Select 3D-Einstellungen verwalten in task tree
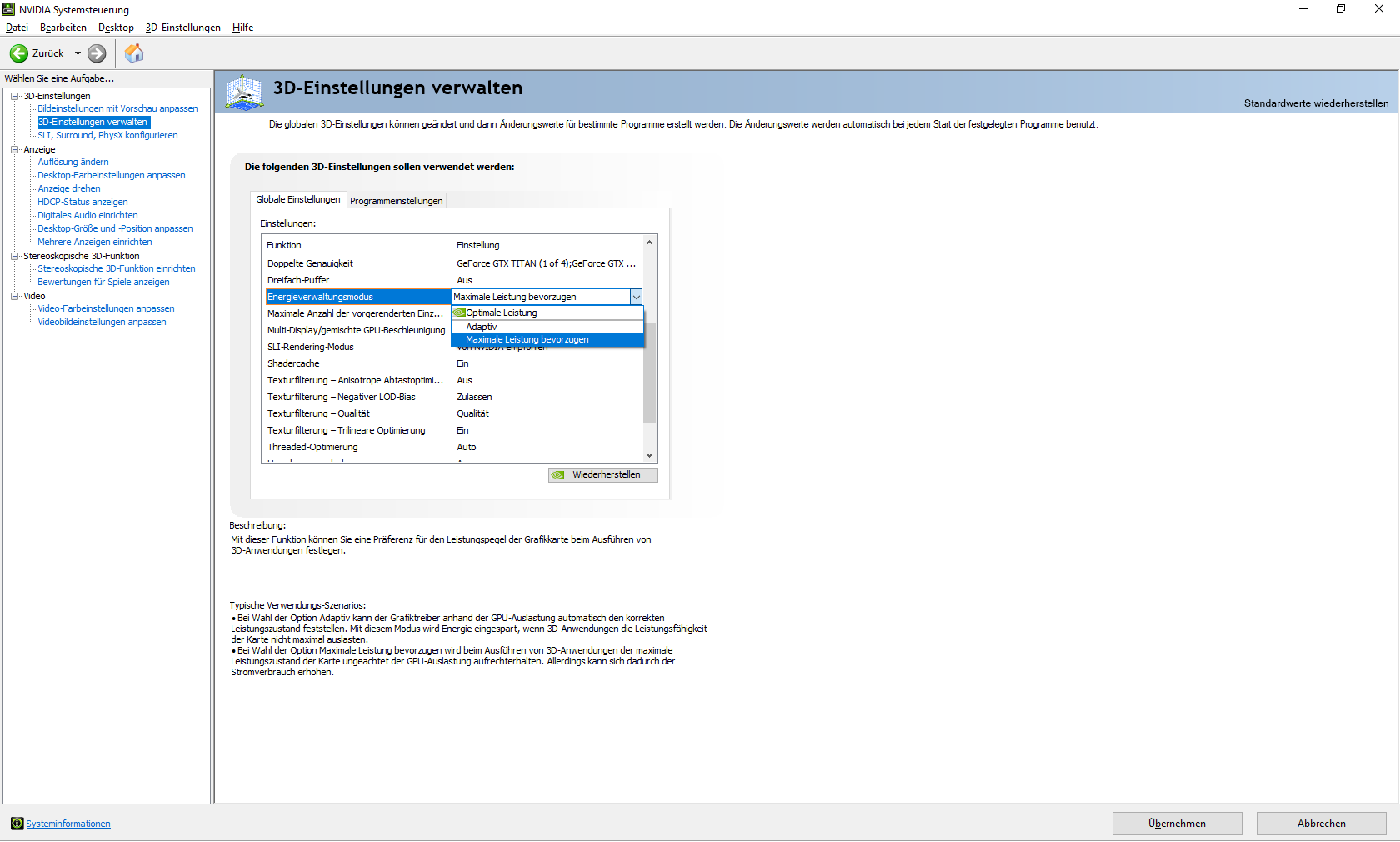 click(x=93, y=122)
